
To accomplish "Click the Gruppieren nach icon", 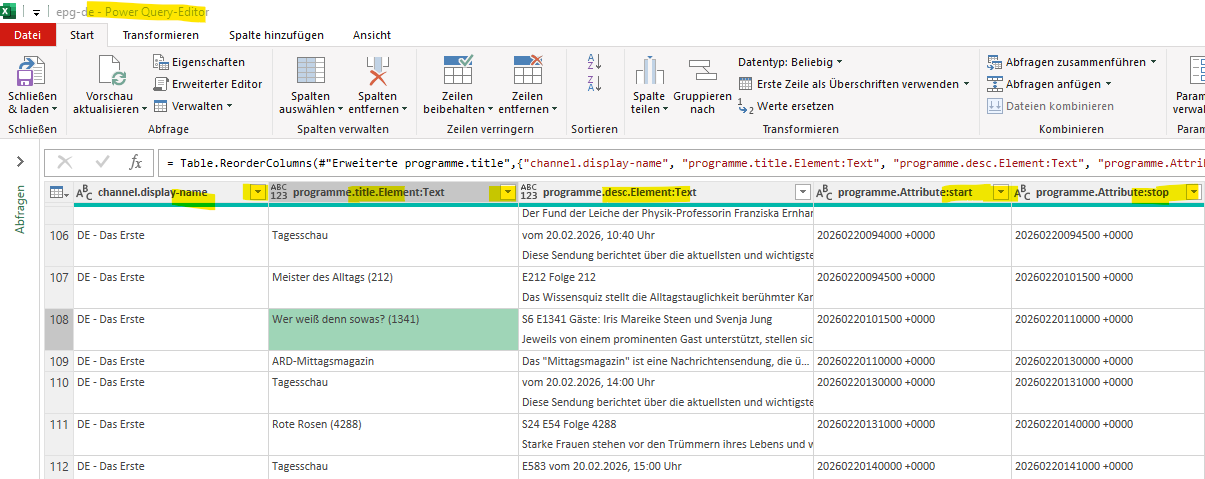I will [x=702, y=75].
